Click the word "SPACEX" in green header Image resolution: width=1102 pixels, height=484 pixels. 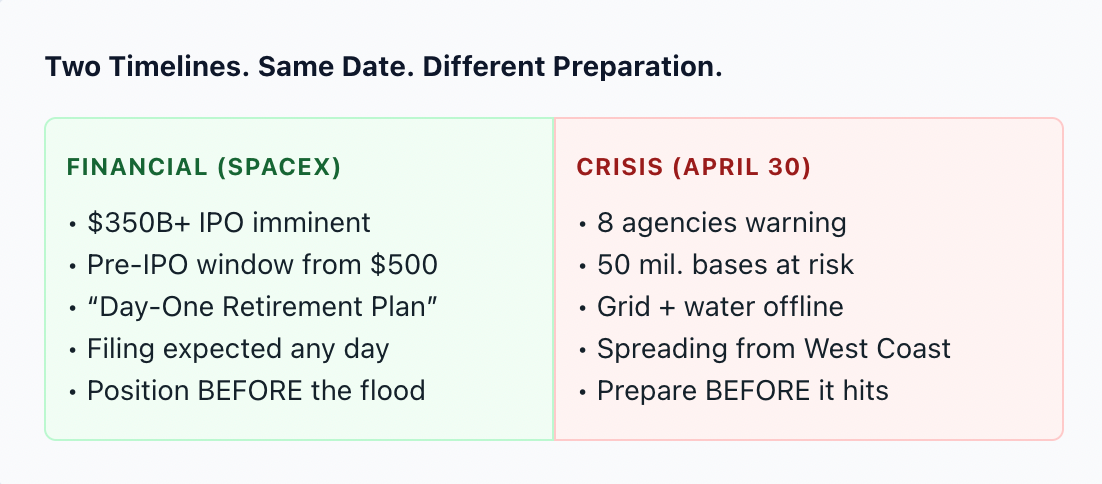pyautogui.click(x=279, y=167)
